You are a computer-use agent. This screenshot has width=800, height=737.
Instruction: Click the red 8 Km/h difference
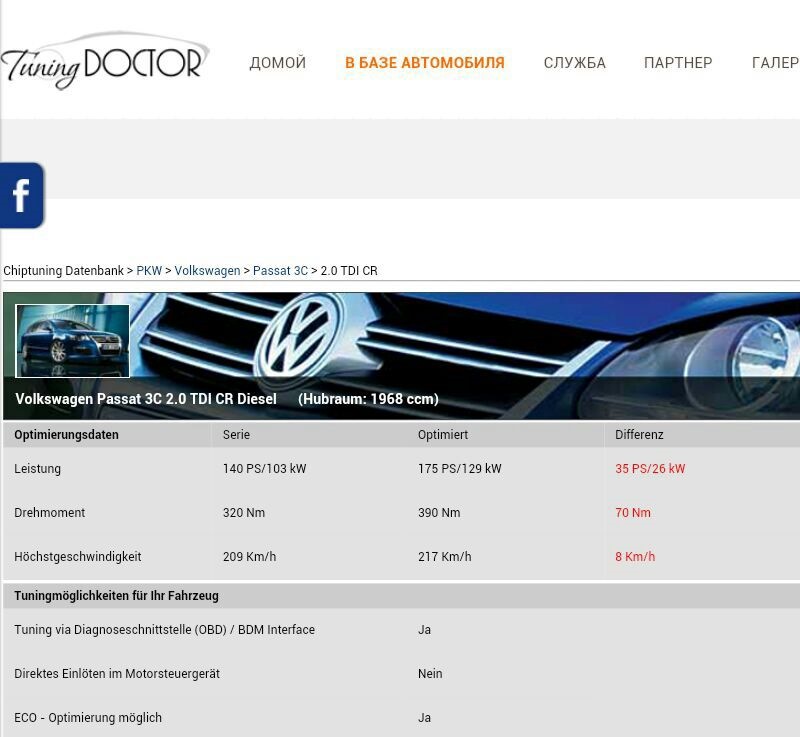635,556
